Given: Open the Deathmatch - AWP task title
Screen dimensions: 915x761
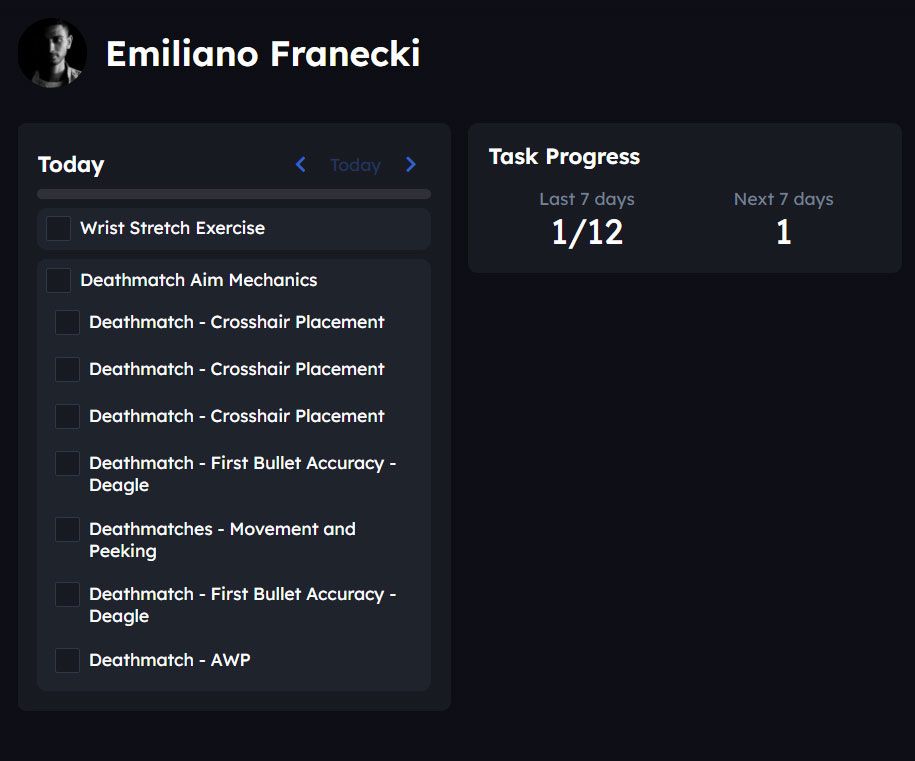Looking at the screenshot, I should tap(169, 660).
